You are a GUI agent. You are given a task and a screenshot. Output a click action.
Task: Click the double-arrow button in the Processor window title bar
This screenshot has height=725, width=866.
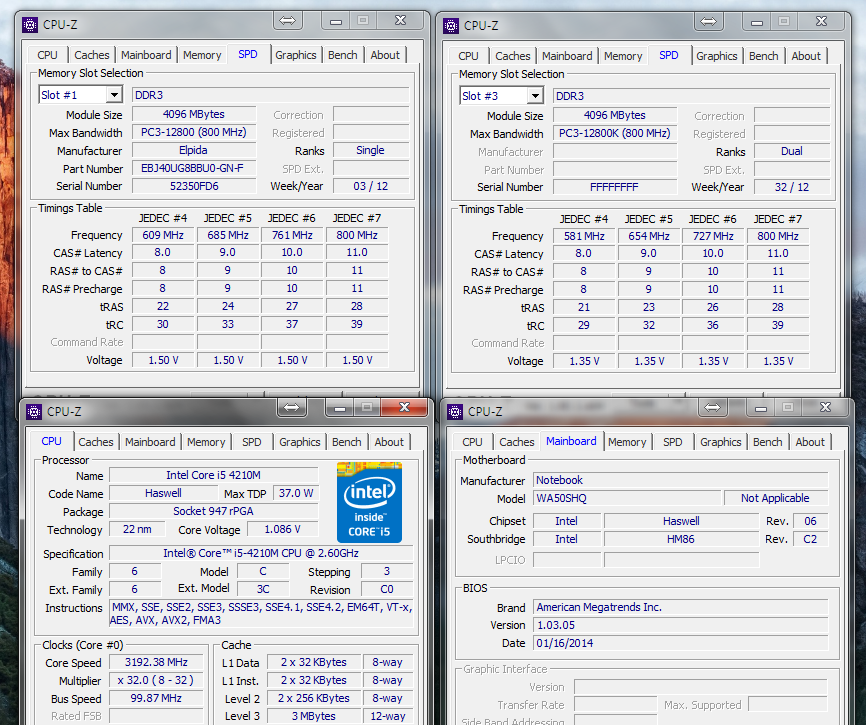[x=291, y=408]
